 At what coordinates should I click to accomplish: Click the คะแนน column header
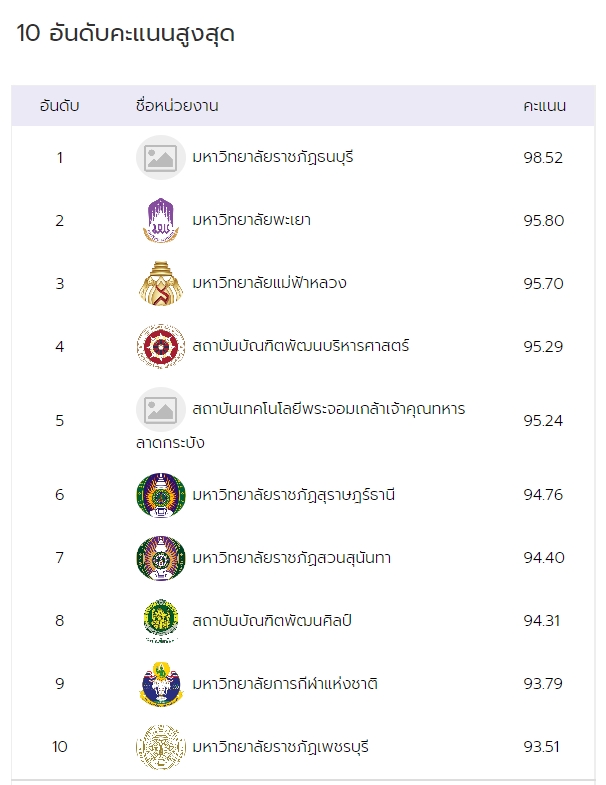click(544, 106)
